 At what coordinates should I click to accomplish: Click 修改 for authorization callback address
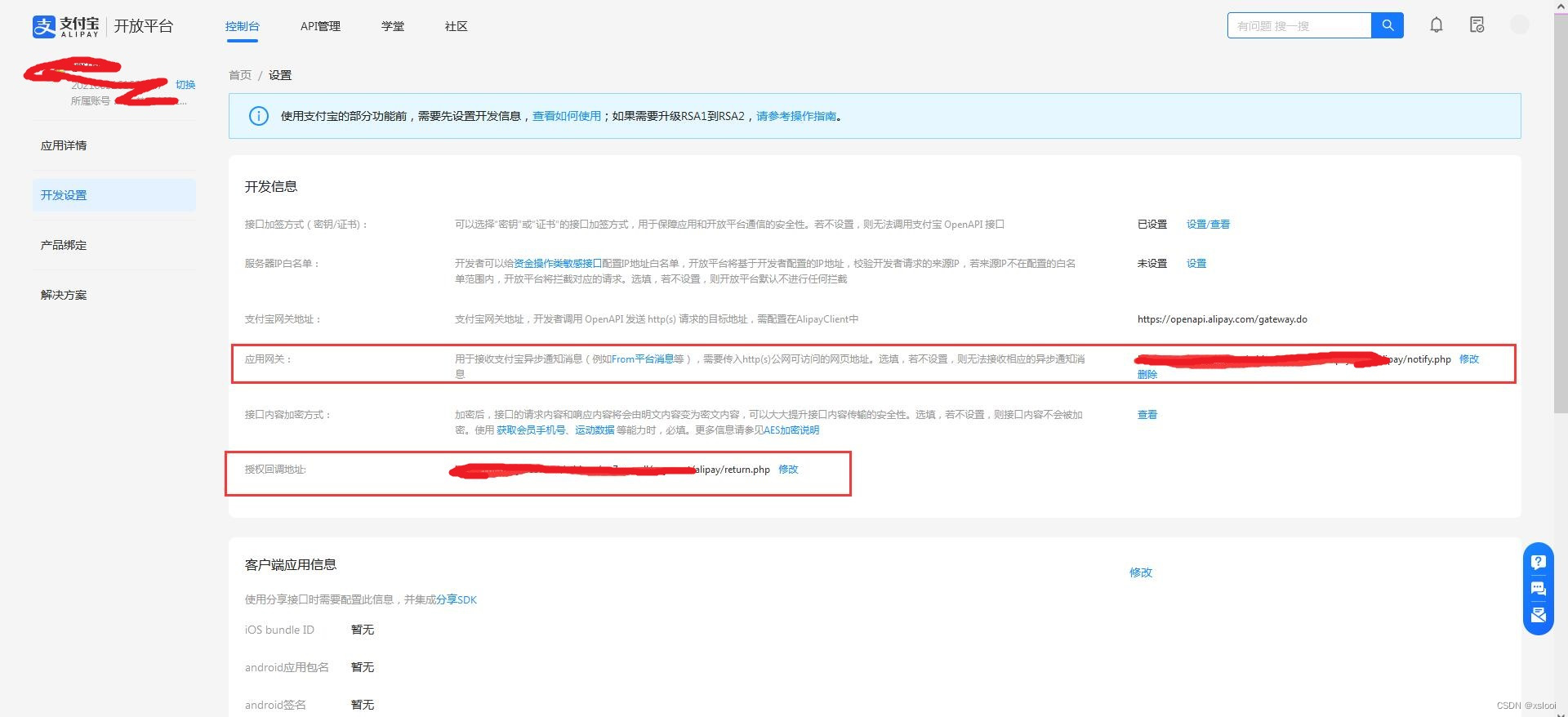tap(788, 469)
